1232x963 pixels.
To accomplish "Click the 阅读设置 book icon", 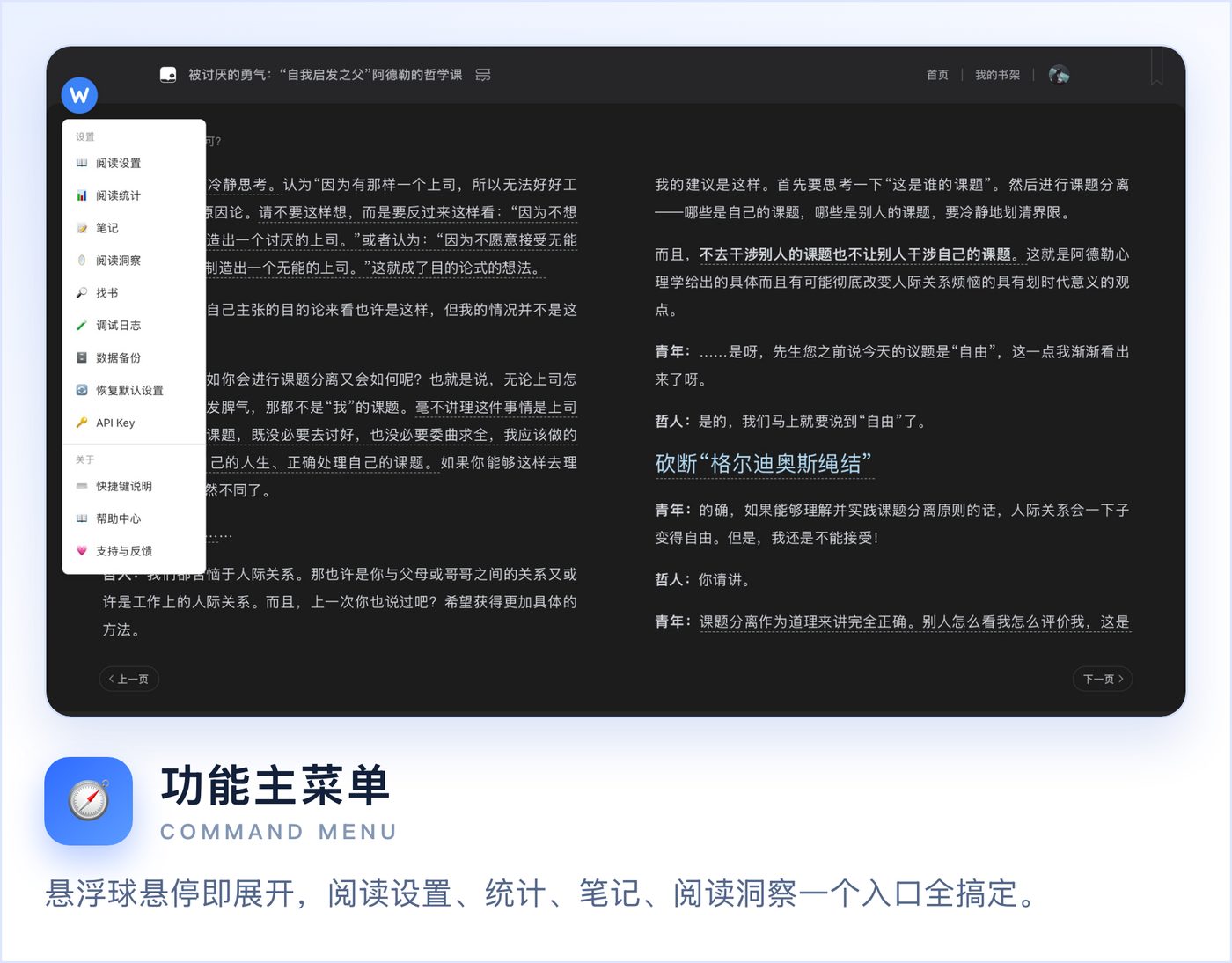I will (82, 163).
